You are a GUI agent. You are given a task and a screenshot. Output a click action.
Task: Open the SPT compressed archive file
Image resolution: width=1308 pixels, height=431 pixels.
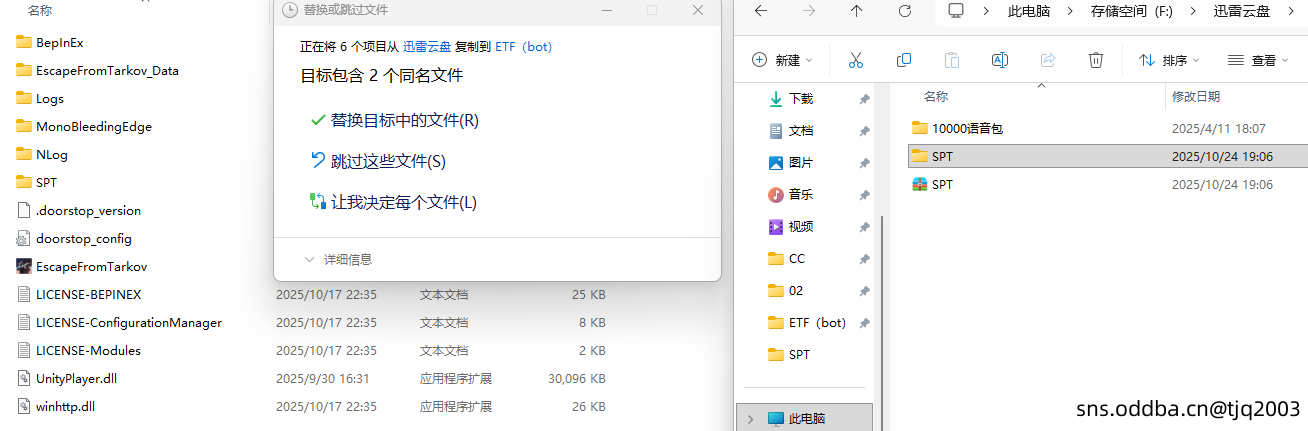coord(941,185)
